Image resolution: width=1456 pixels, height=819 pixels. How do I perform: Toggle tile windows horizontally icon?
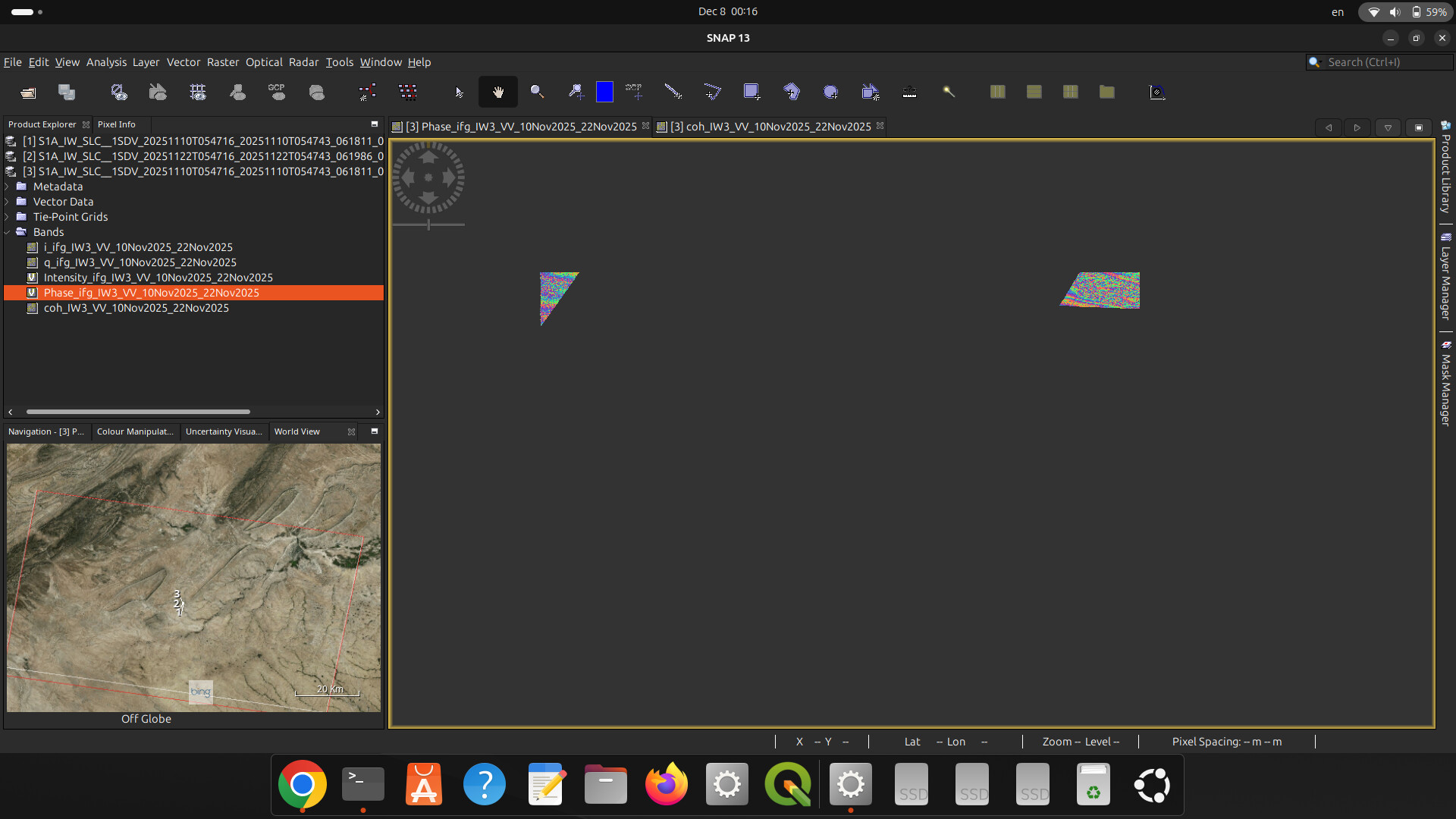click(997, 93)
